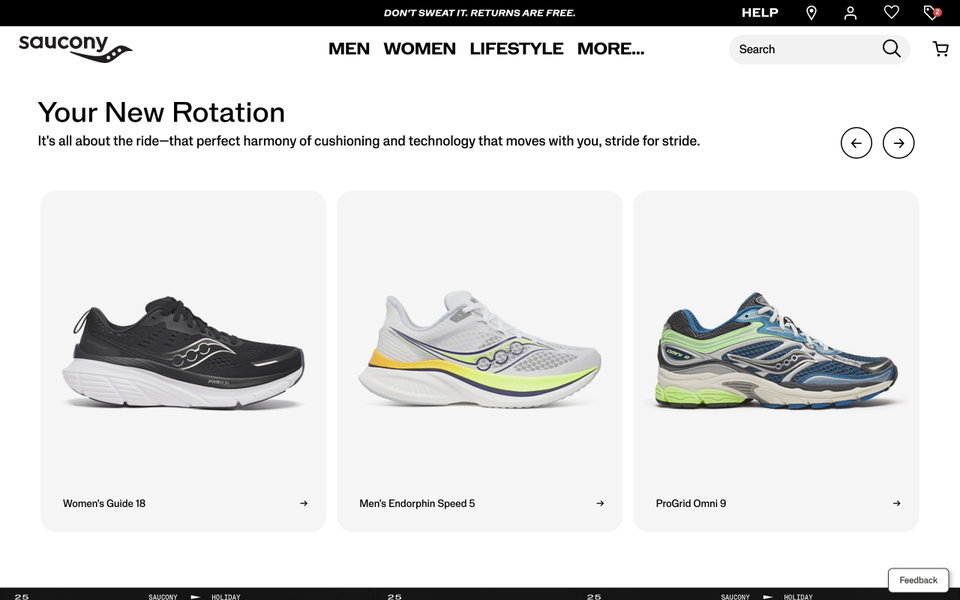Open ProGrid Omni 9 product link
This screenshot has height=600, width=960.
click(x=691, y=503)
